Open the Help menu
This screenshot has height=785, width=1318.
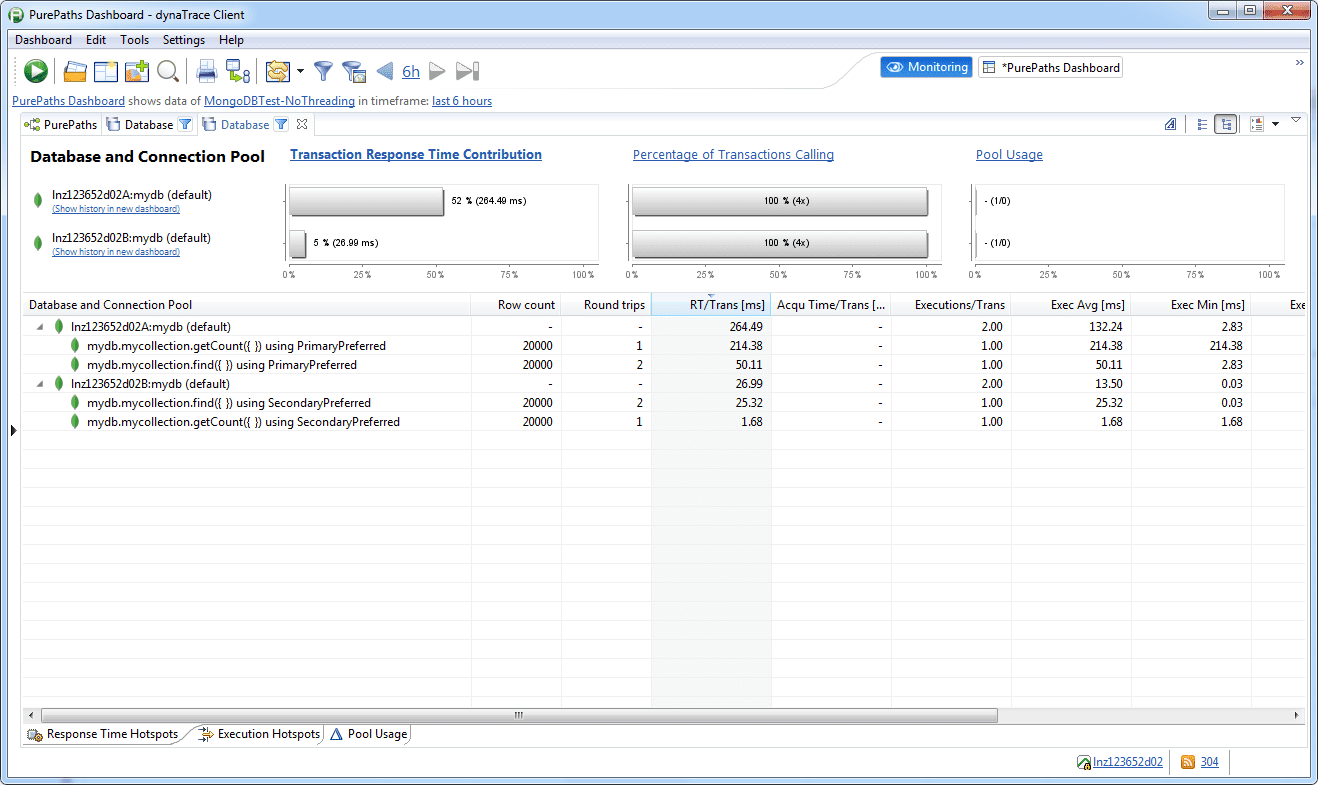(231, 40)
